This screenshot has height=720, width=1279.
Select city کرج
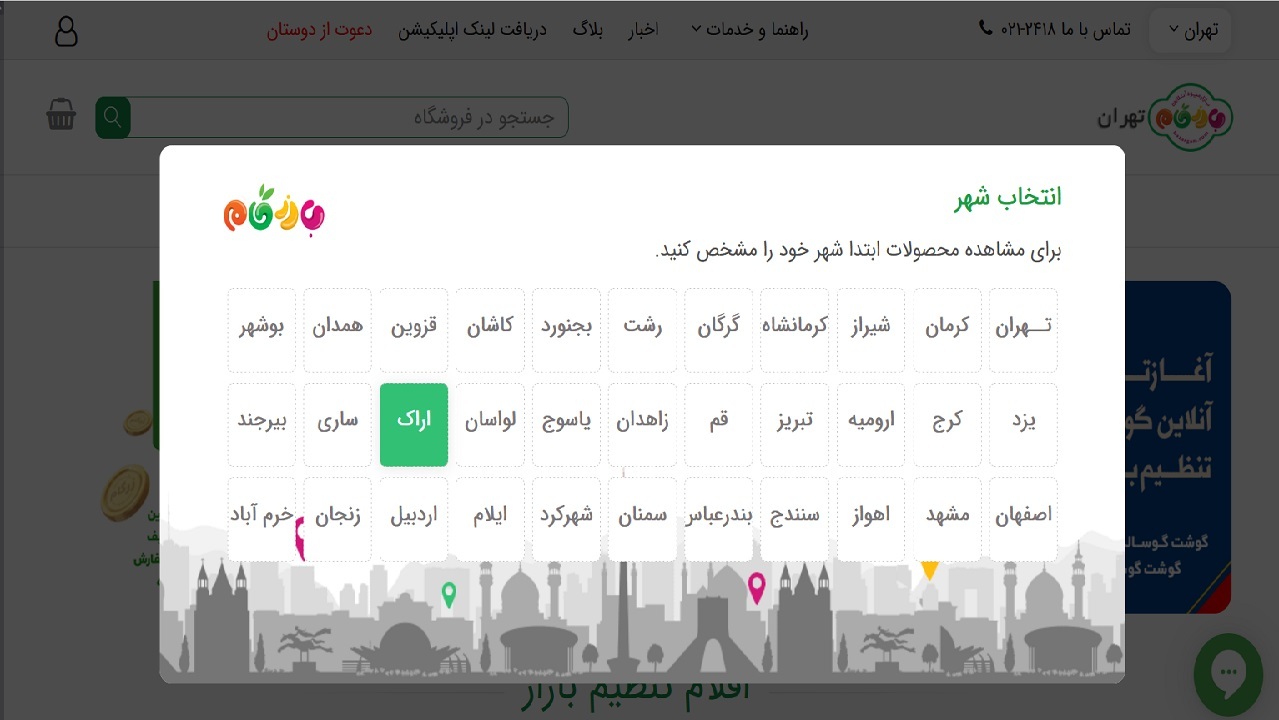tap(947, 425)
